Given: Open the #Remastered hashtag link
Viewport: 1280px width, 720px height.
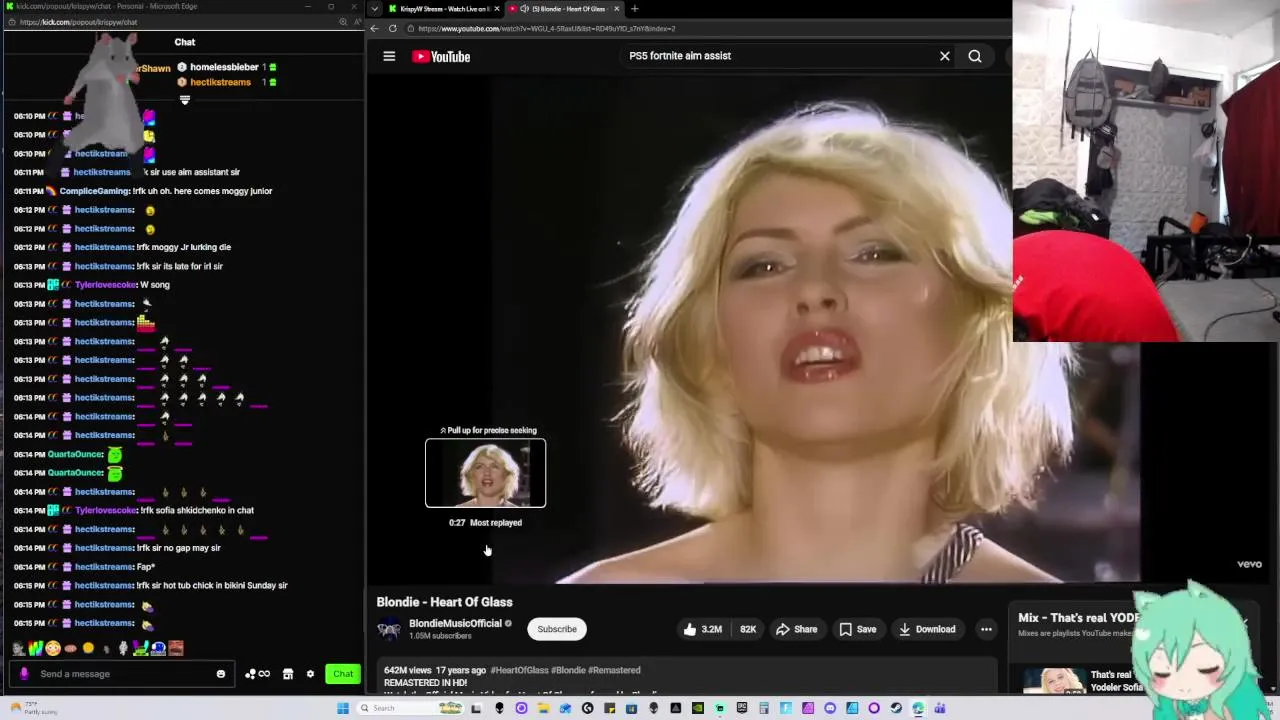Looking at the screenshot, I should point(614,670).
